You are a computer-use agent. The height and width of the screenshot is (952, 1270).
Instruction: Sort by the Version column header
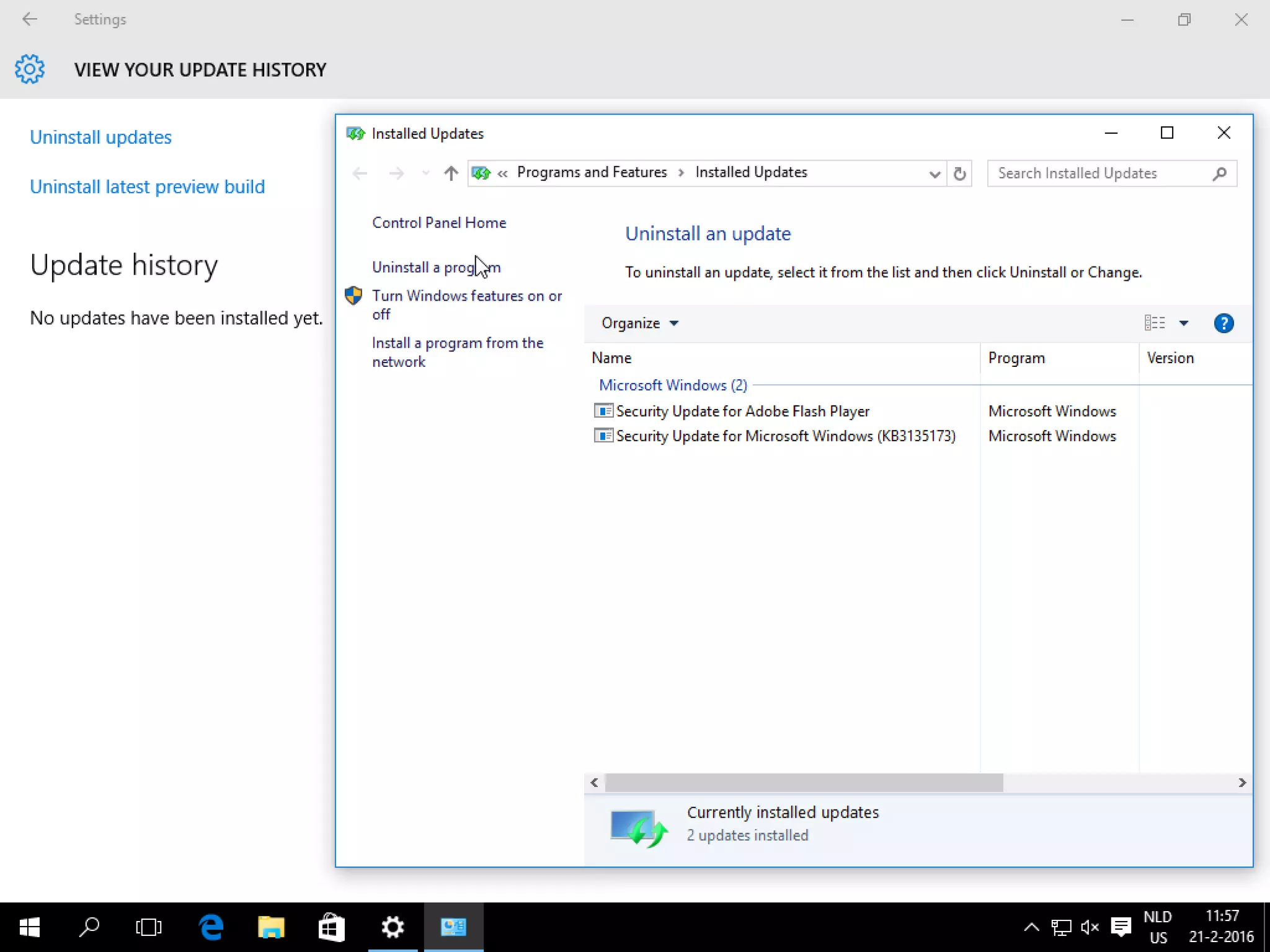pyautogui.click(x=1196, y=358)
